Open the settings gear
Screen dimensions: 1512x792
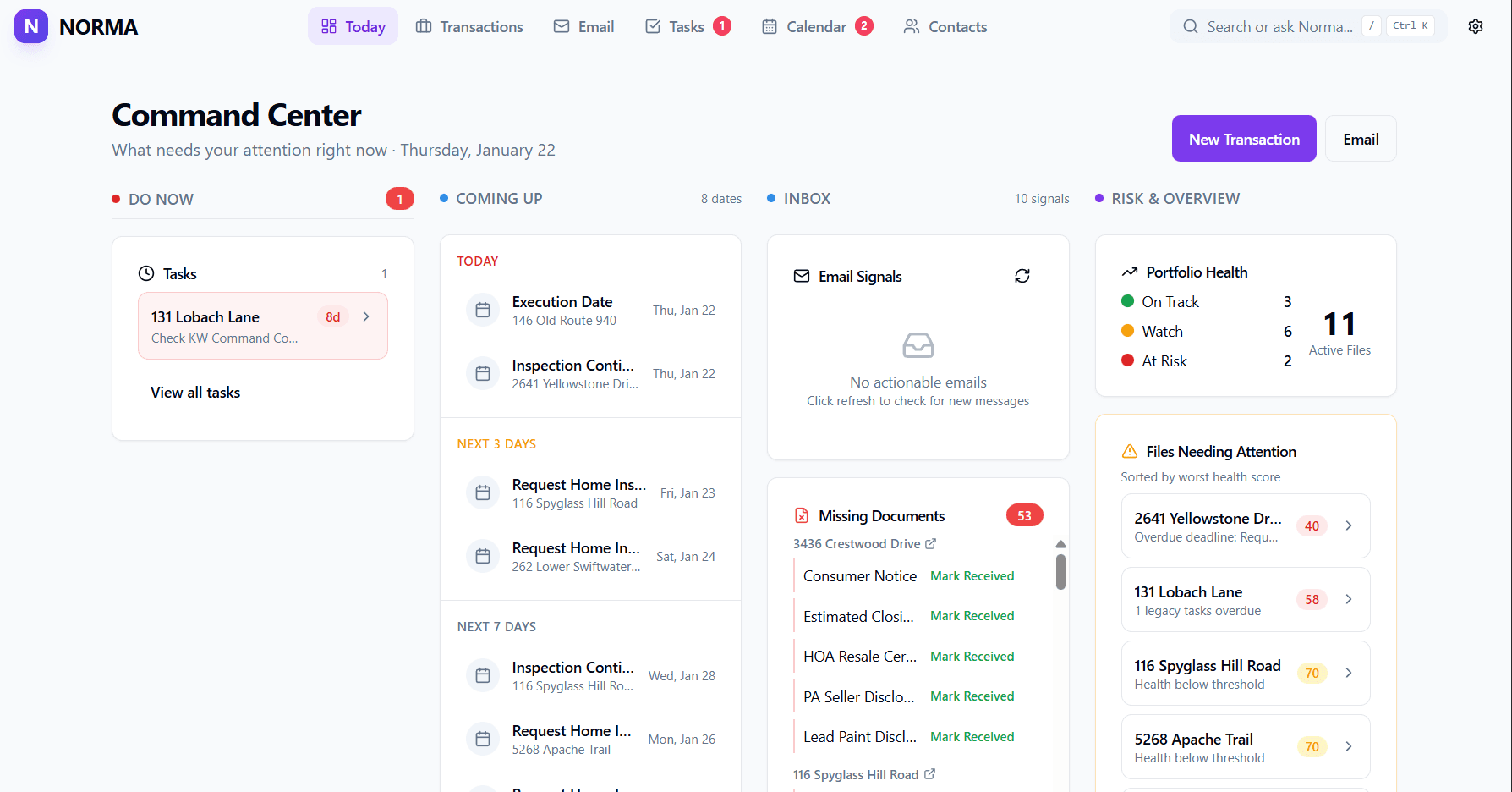1476,26
